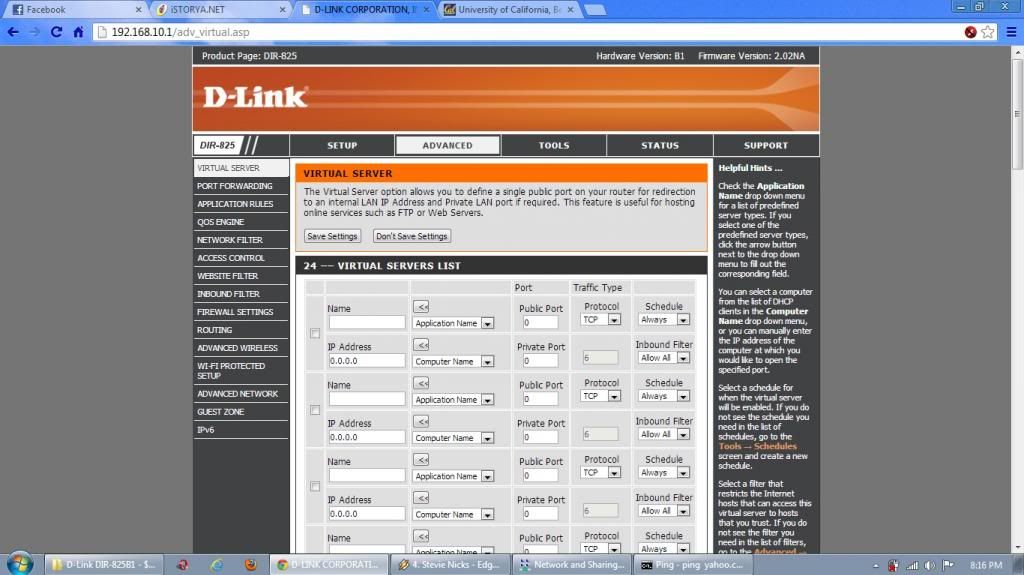
Task: Click first entry IP Address field
Action: (x=366, y=361)
